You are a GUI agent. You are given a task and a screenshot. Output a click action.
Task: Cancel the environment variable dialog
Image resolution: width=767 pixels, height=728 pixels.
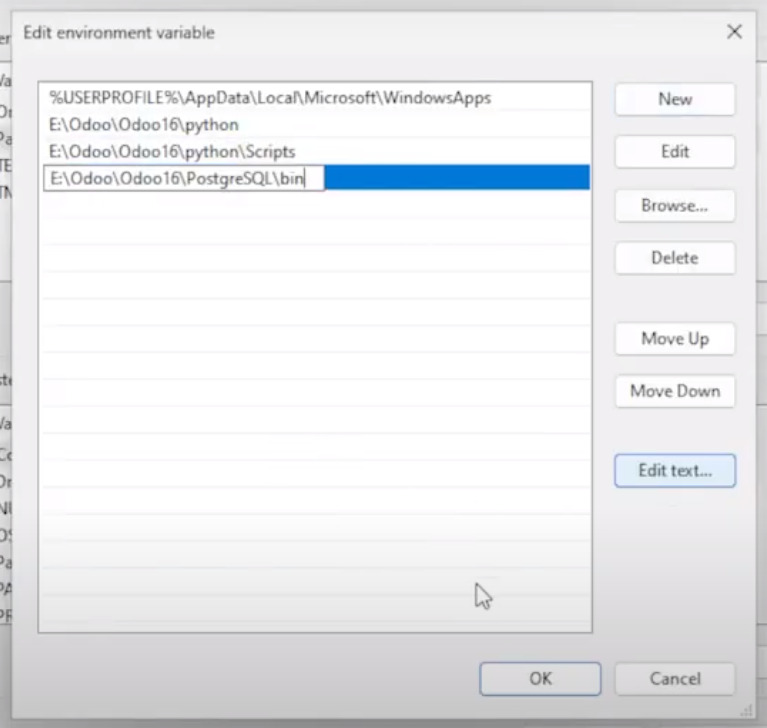674,678
